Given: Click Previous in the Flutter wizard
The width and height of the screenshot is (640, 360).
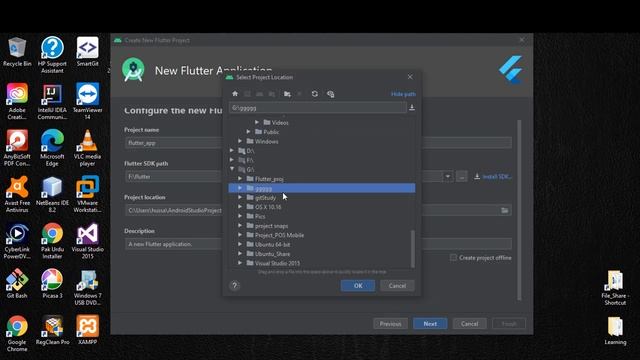Looking at the screenshot, I should pyautogui.click(x=390, y=324).
